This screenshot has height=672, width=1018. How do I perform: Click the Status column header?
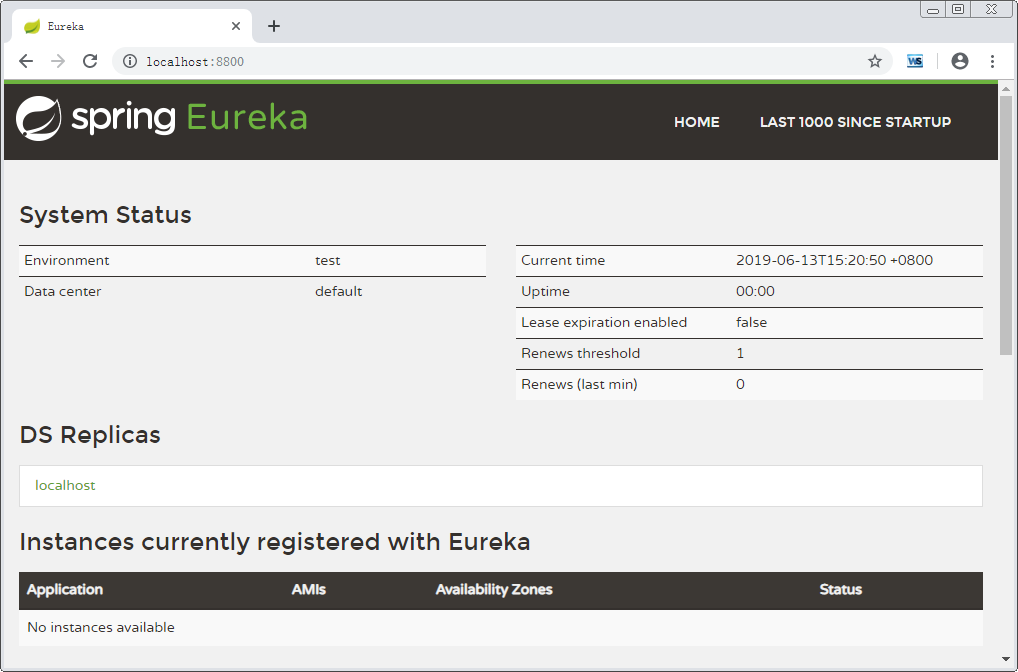tap(840, 590)
